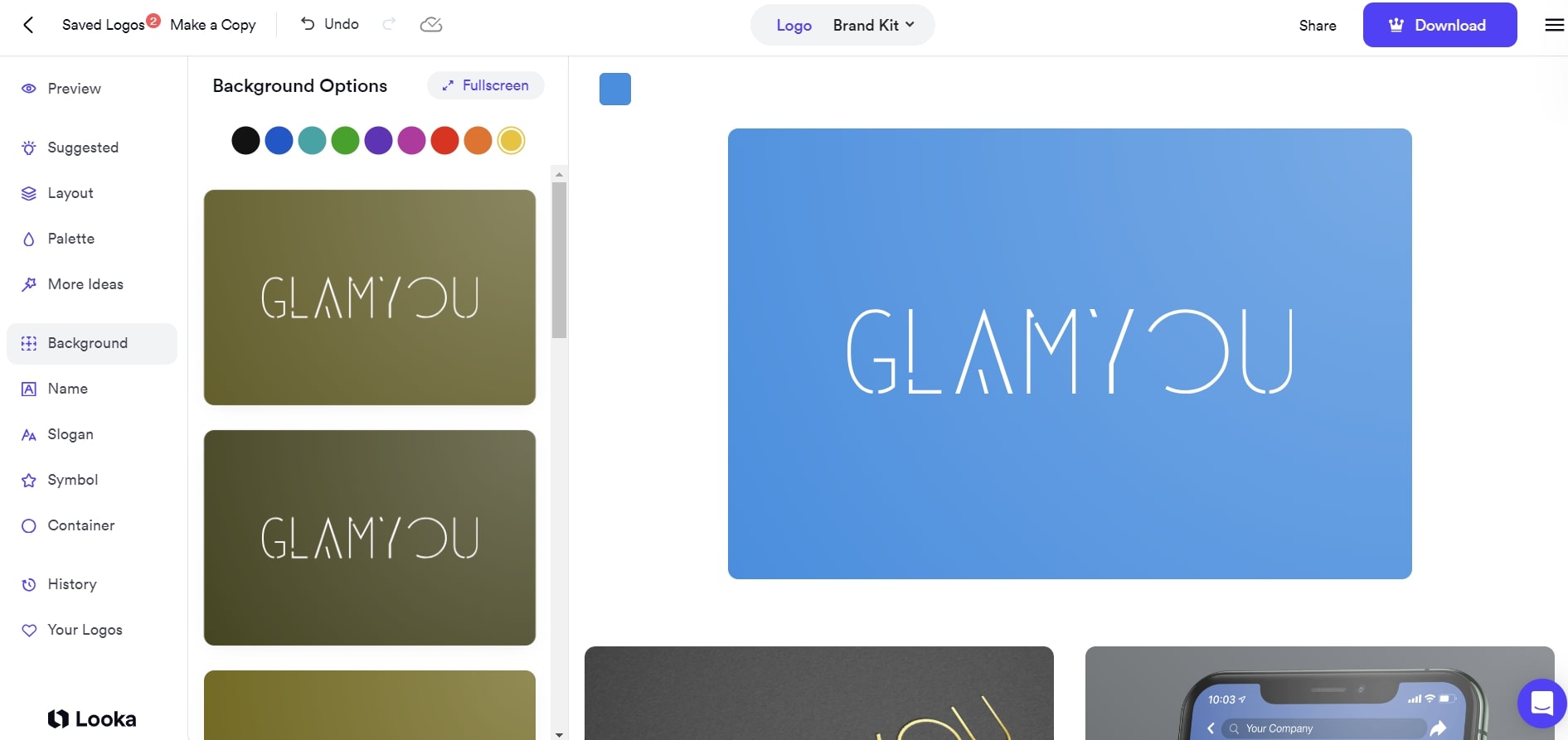Viewport: 1568px width, 740px height.
Task: Click the Looka logo icon
Action: tap(58, 718)
